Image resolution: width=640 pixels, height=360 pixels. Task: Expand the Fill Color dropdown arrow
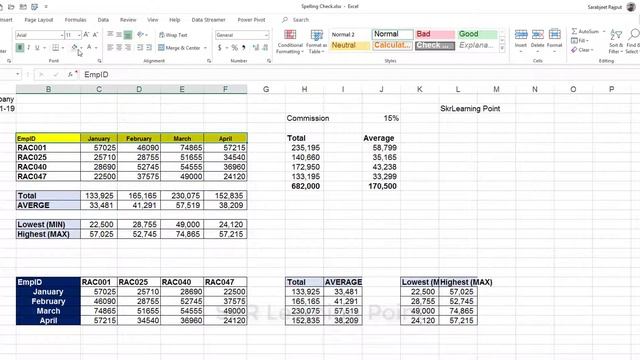81,48
